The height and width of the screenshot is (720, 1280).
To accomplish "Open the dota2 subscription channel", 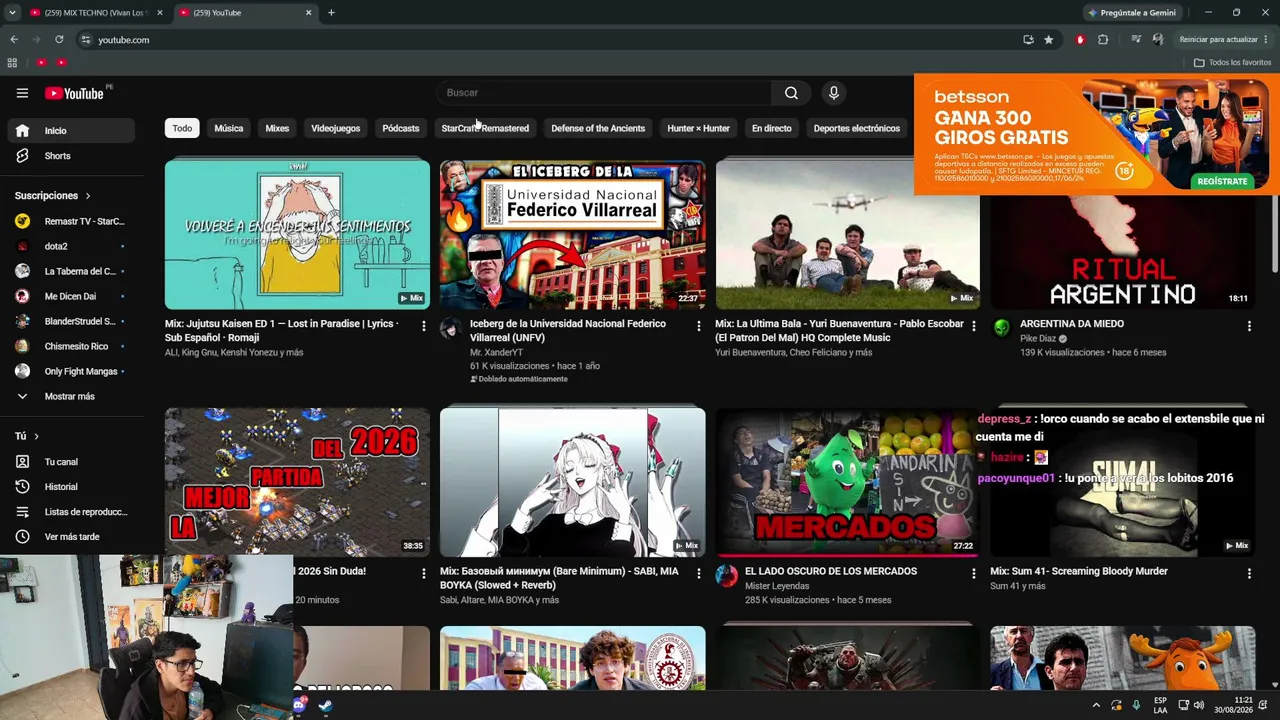I will click(x=71, y=246).
